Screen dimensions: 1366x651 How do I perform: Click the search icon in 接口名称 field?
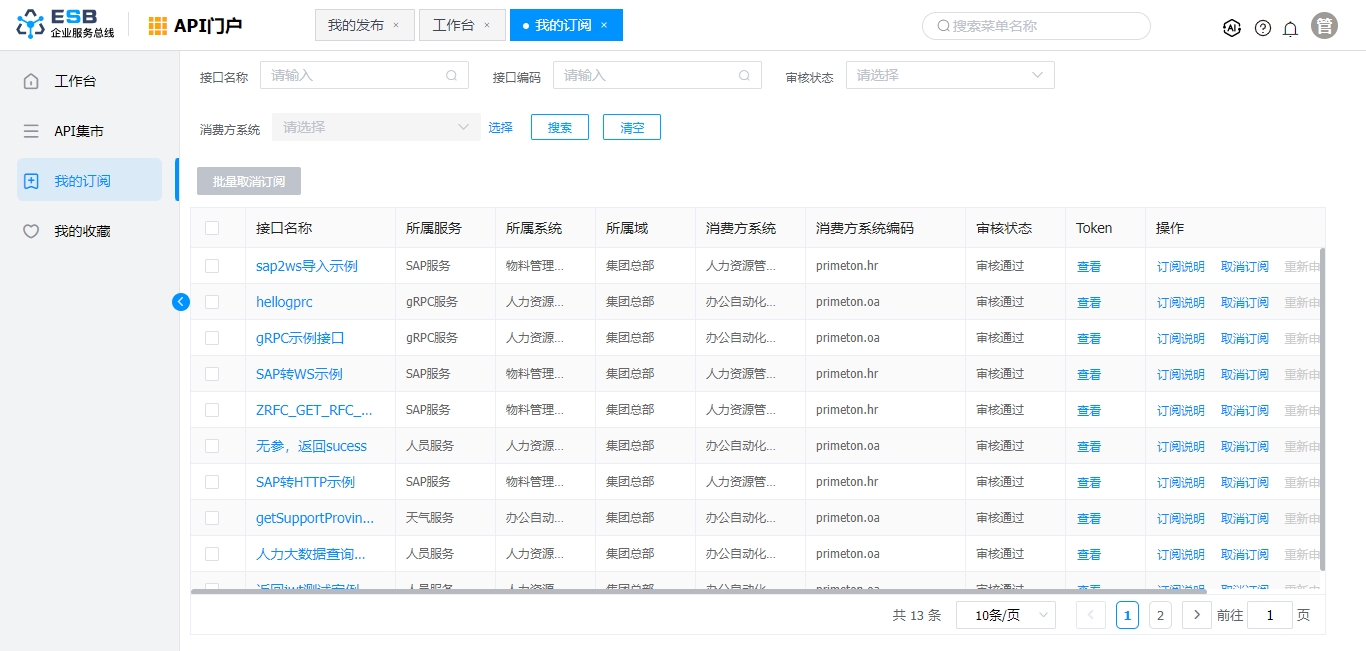452,75
